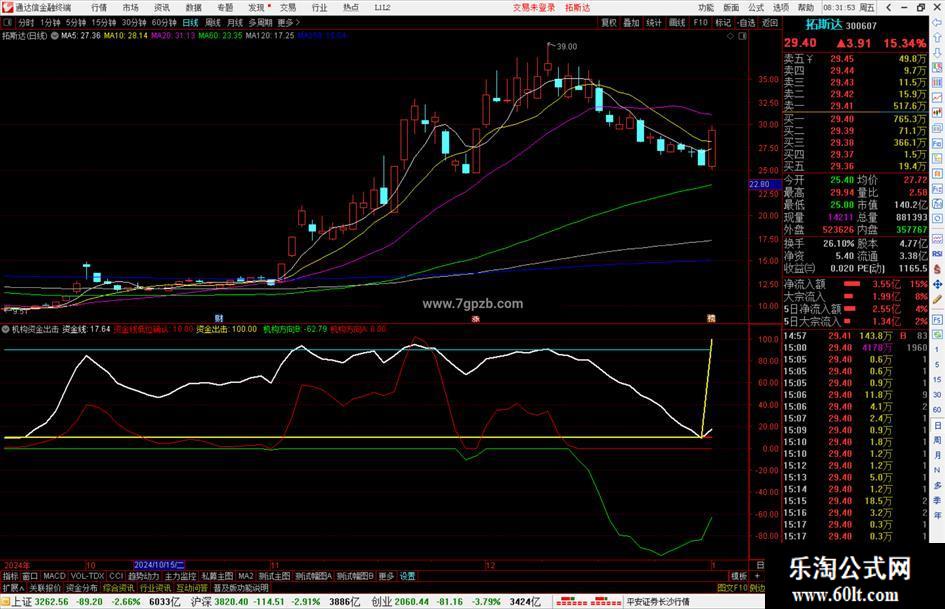Open the 交易 menu
The image size is (945, 609).
tap(287, 8)
